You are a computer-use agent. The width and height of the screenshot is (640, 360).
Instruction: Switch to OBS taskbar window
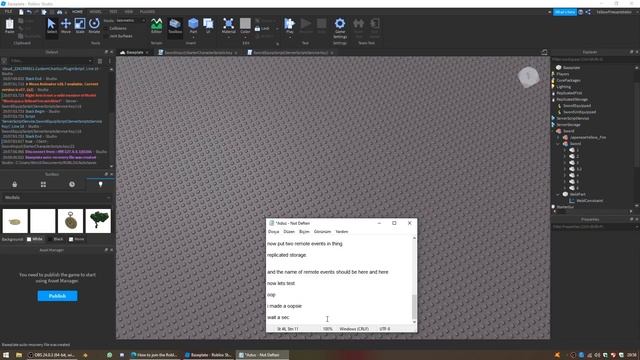pos(51,355)
